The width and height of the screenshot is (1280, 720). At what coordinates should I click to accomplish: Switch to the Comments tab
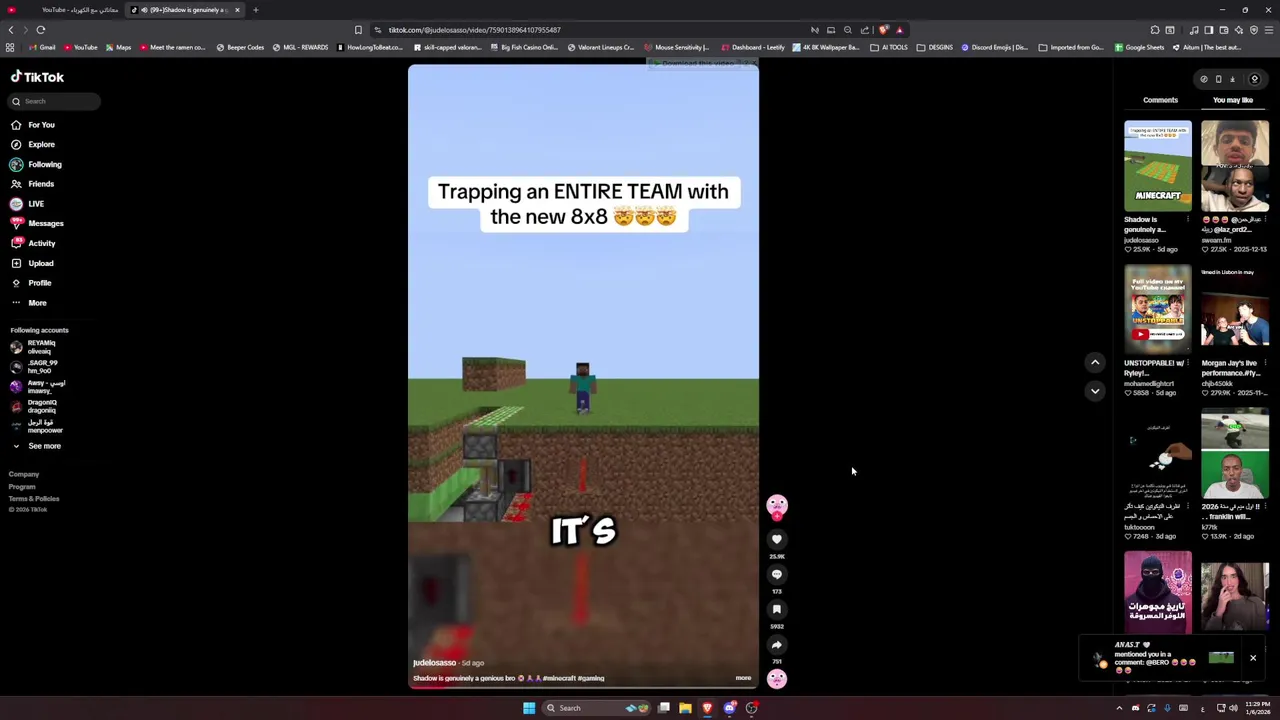click(x=1160, y=100)
